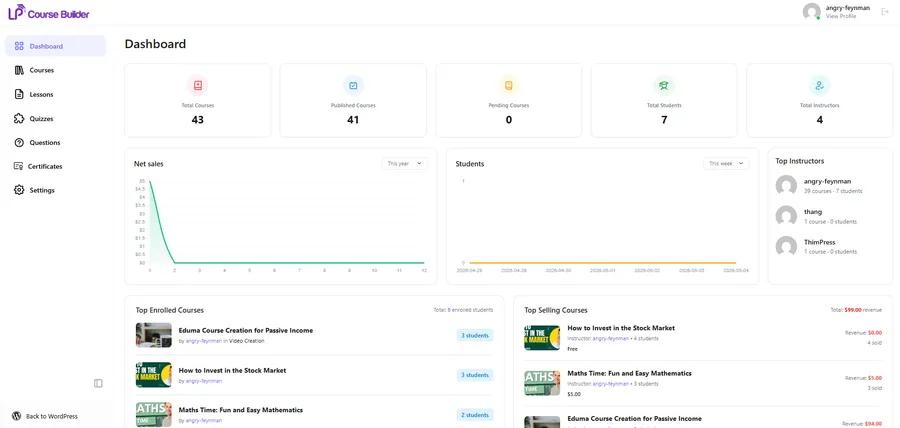900x428 pixels.
Task: Click the Pending Courses value 0
Action: point(509,120)
